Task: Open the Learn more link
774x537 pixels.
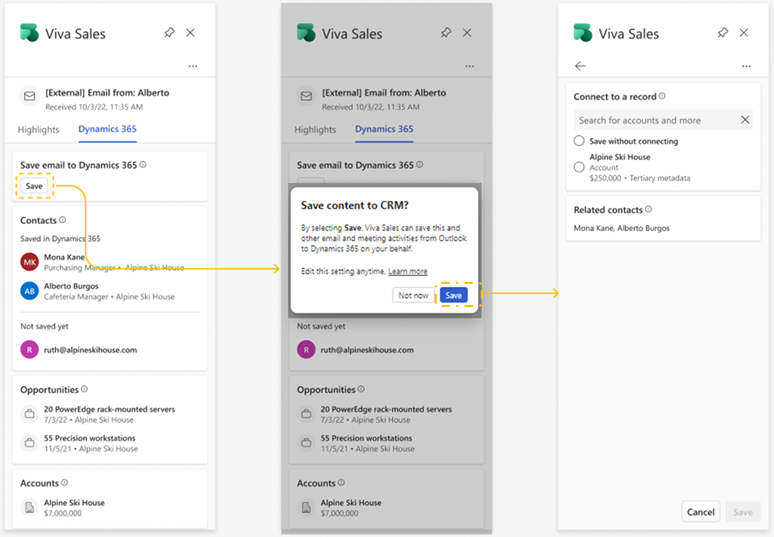Action: click(x=408, y=271)
